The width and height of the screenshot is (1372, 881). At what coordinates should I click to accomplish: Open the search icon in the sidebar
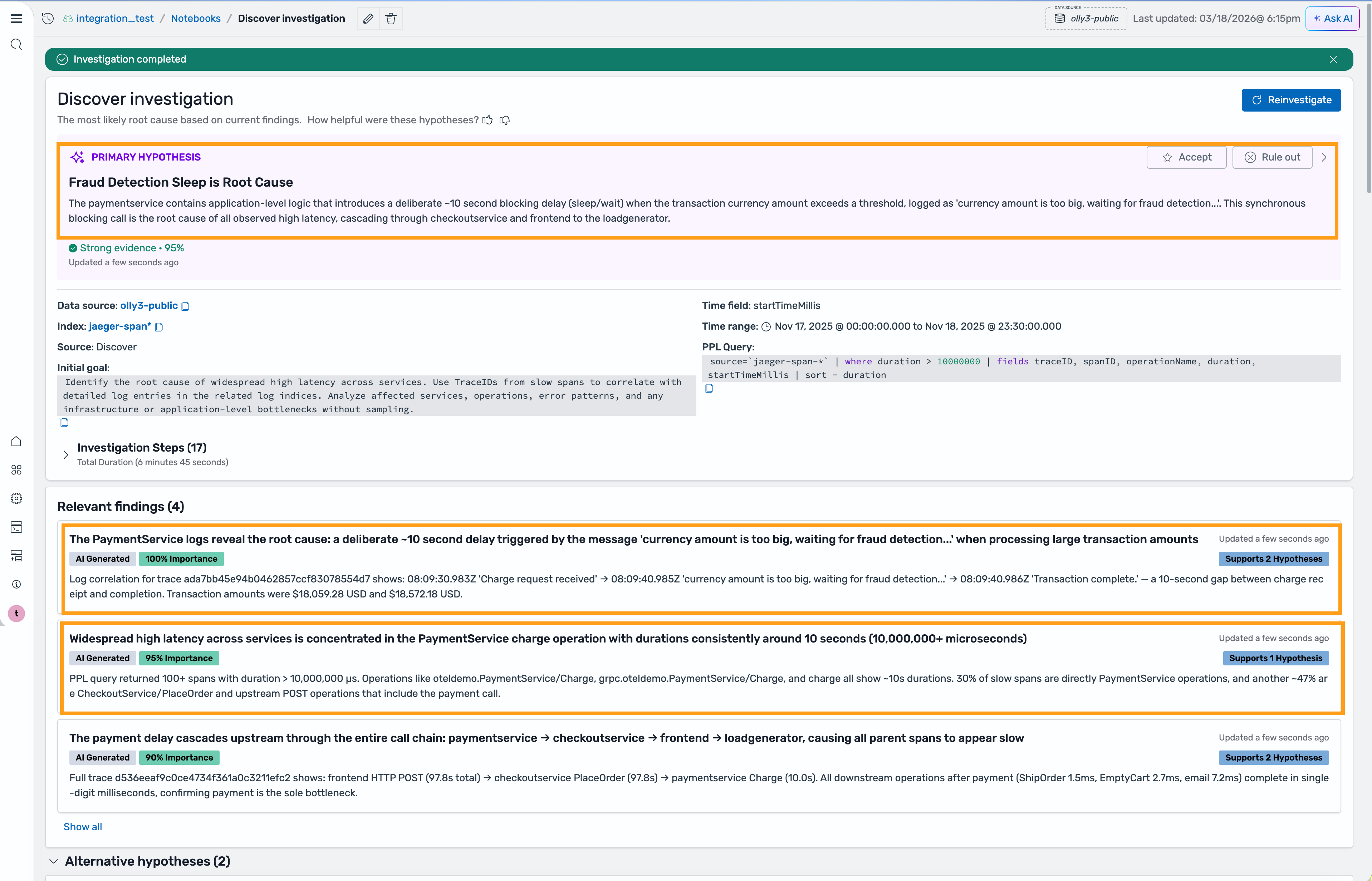point(16,44)
